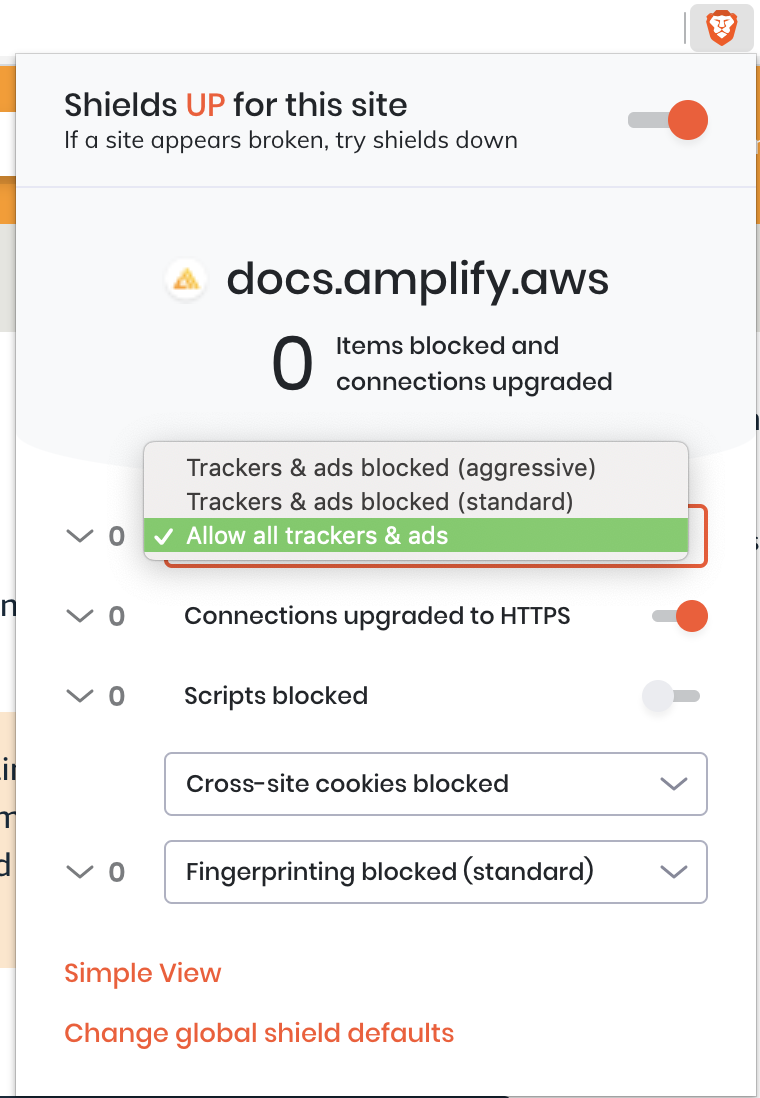Image resolution: width=760 pixels, height=1098 pixels.
Task: Click the checkmark beside Allow all trackers
Action: pyautogui.click(x=164, y=536)
